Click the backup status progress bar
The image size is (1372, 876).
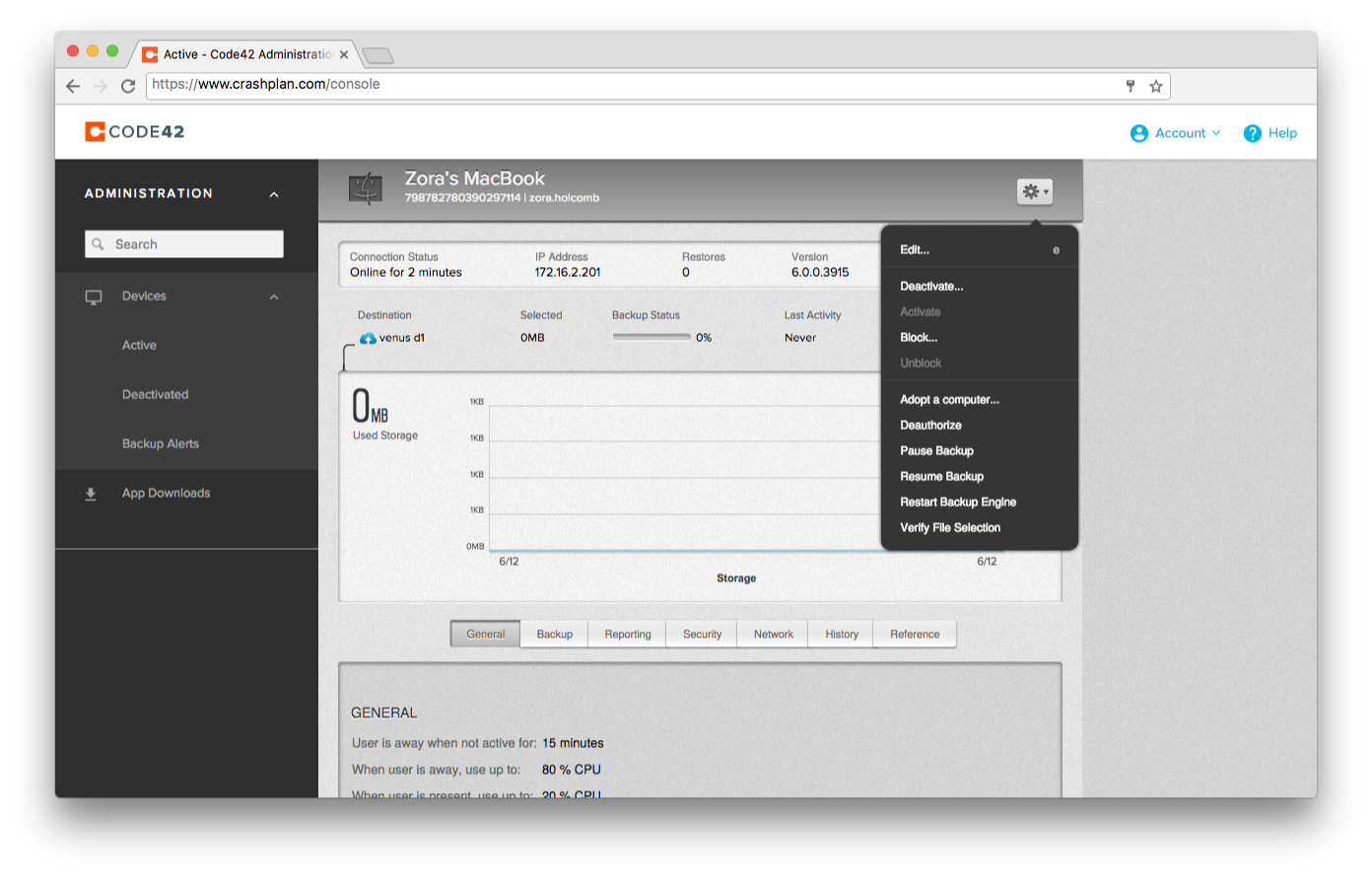(652, 338)
